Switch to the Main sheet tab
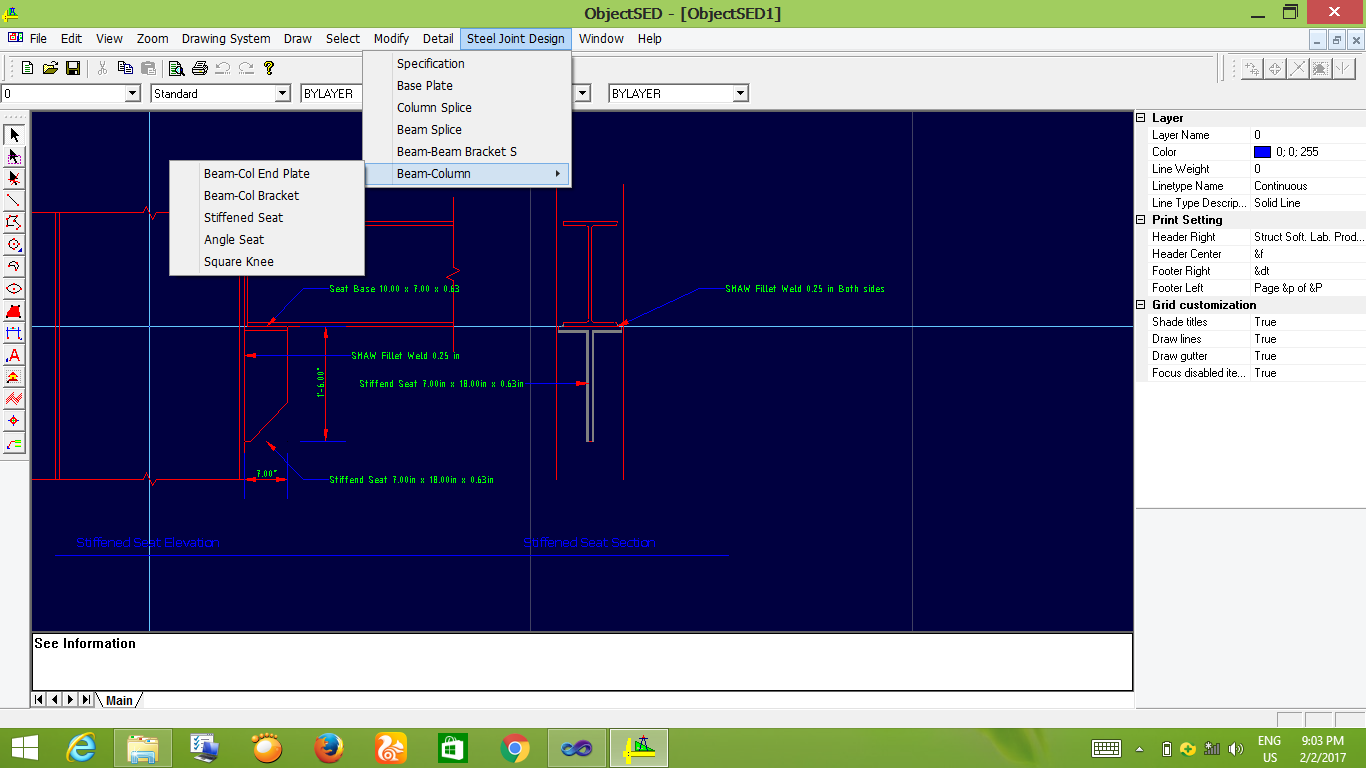1366x768 pixels. click(119, 700)
